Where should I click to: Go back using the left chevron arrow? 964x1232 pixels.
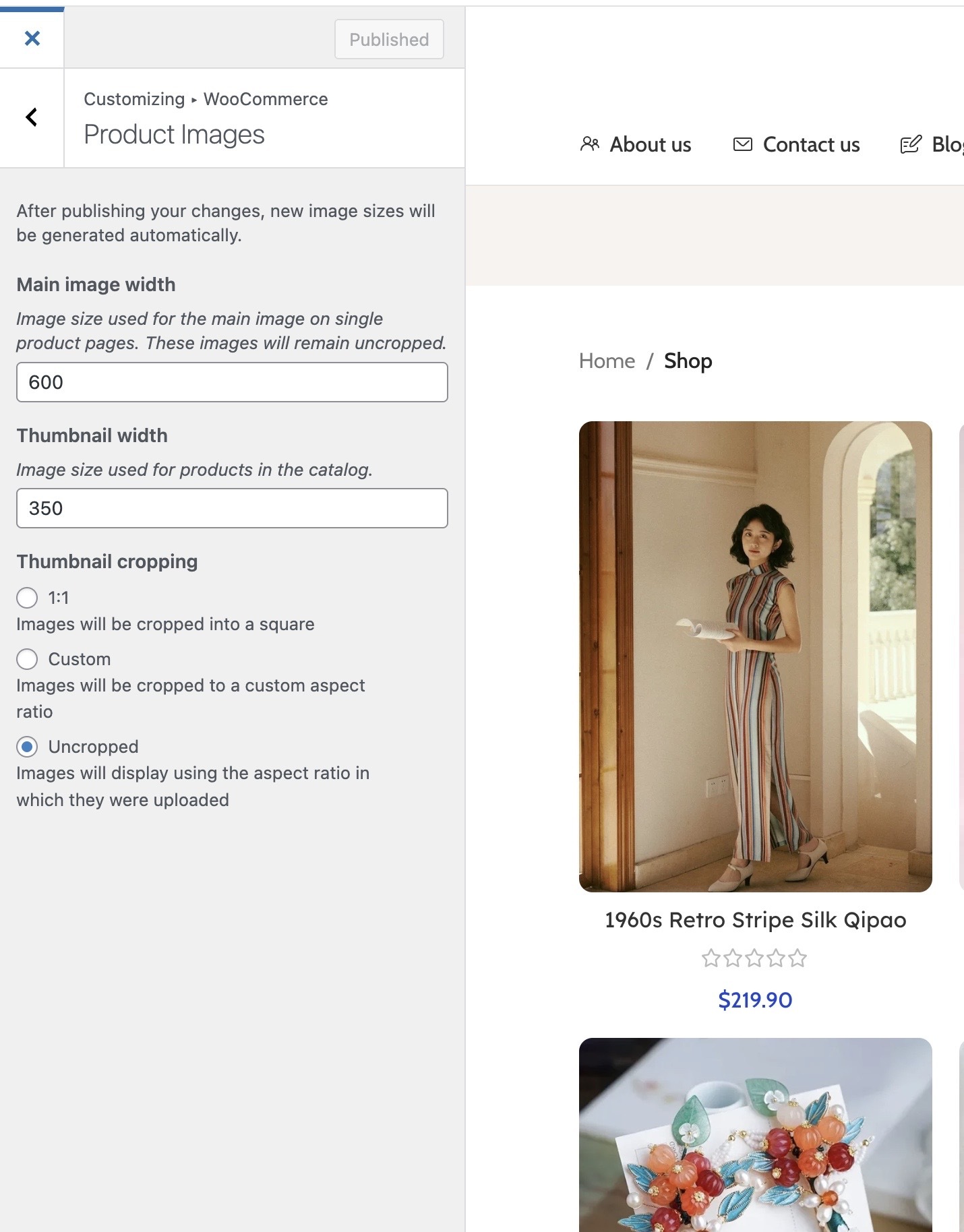[x=32, y=118]
